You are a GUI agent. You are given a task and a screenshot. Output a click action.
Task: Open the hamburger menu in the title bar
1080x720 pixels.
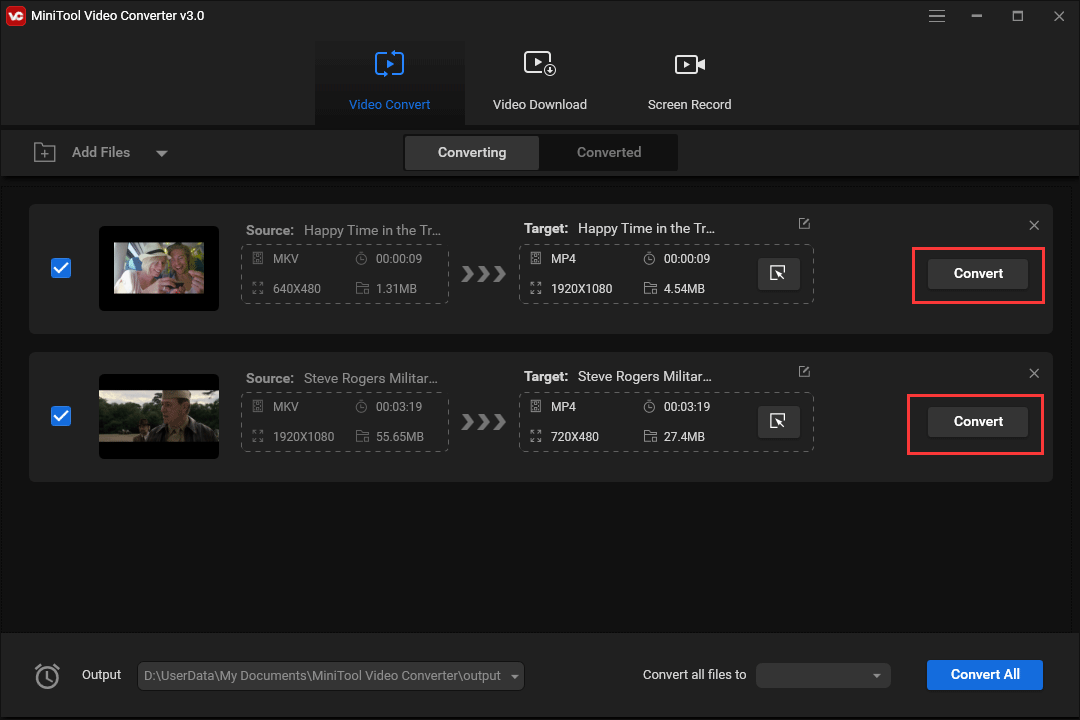pyautogui.click(x=936, y=16)
